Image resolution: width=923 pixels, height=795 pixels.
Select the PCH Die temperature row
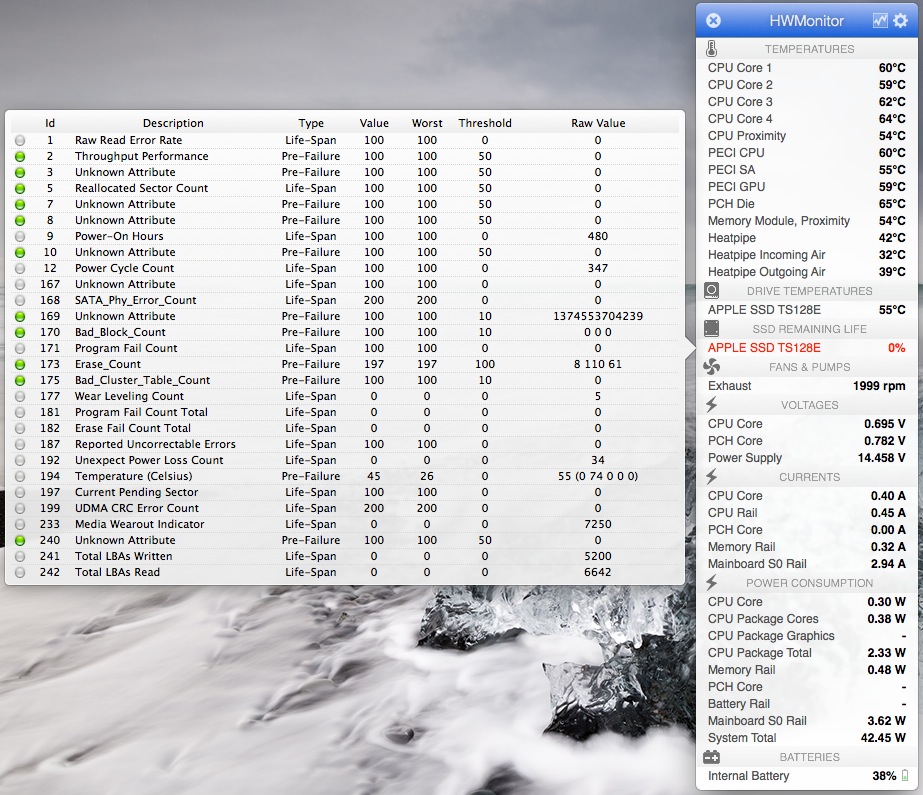[806, 204]
